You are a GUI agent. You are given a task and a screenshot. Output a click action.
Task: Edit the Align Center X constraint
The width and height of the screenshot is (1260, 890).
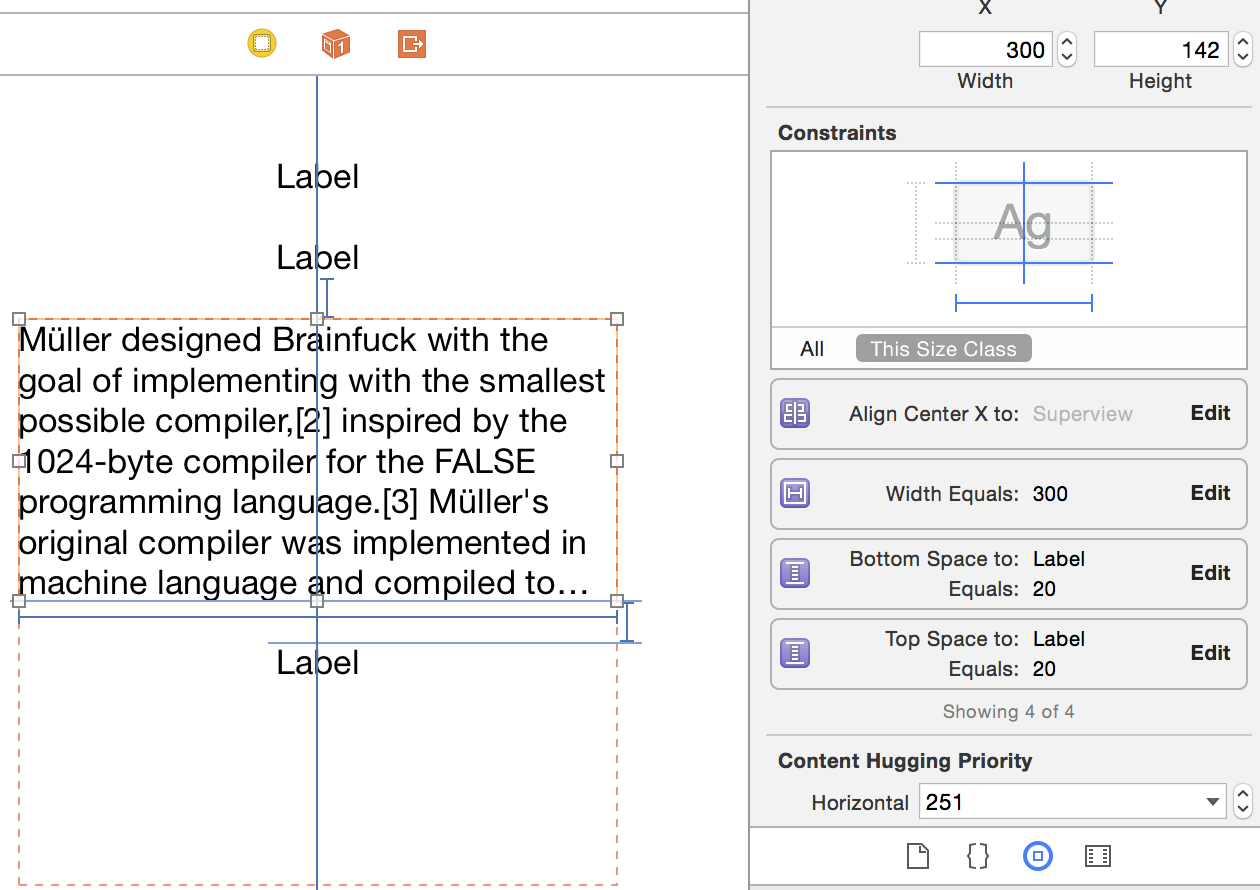[x=1210, y=413]
